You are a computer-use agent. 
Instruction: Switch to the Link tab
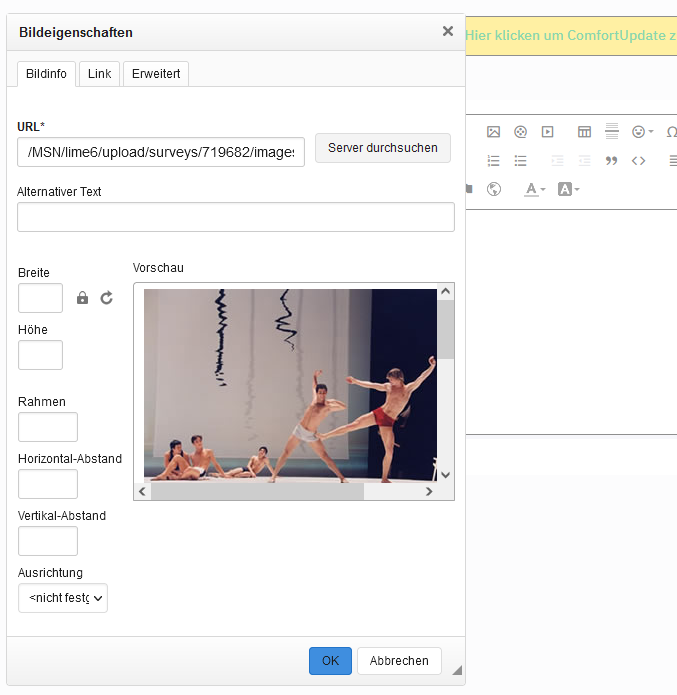[100, 74]
